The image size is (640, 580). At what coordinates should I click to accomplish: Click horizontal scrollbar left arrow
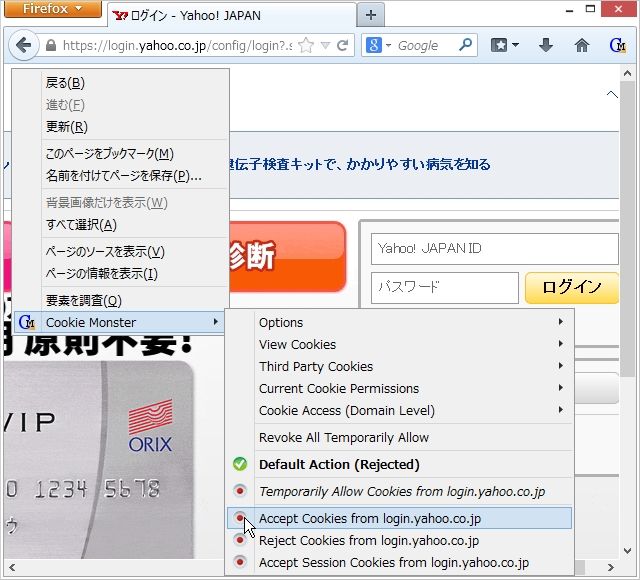[12, 567]
